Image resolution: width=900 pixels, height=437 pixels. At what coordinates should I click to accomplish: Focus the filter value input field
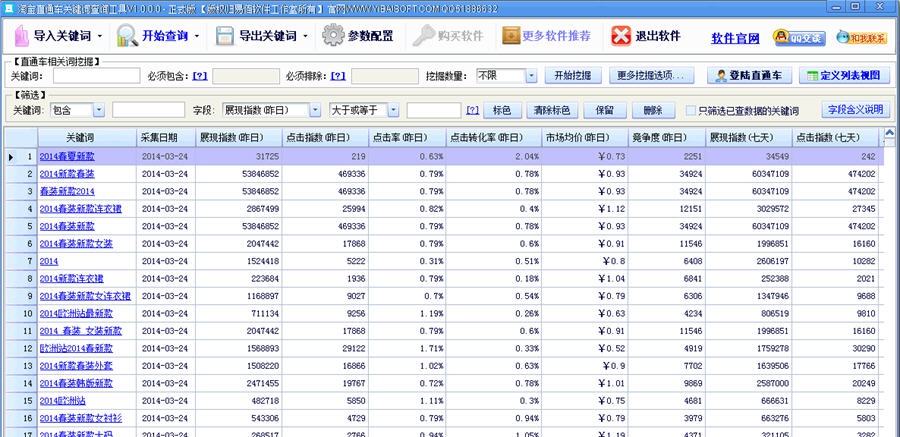coord(434,110)
